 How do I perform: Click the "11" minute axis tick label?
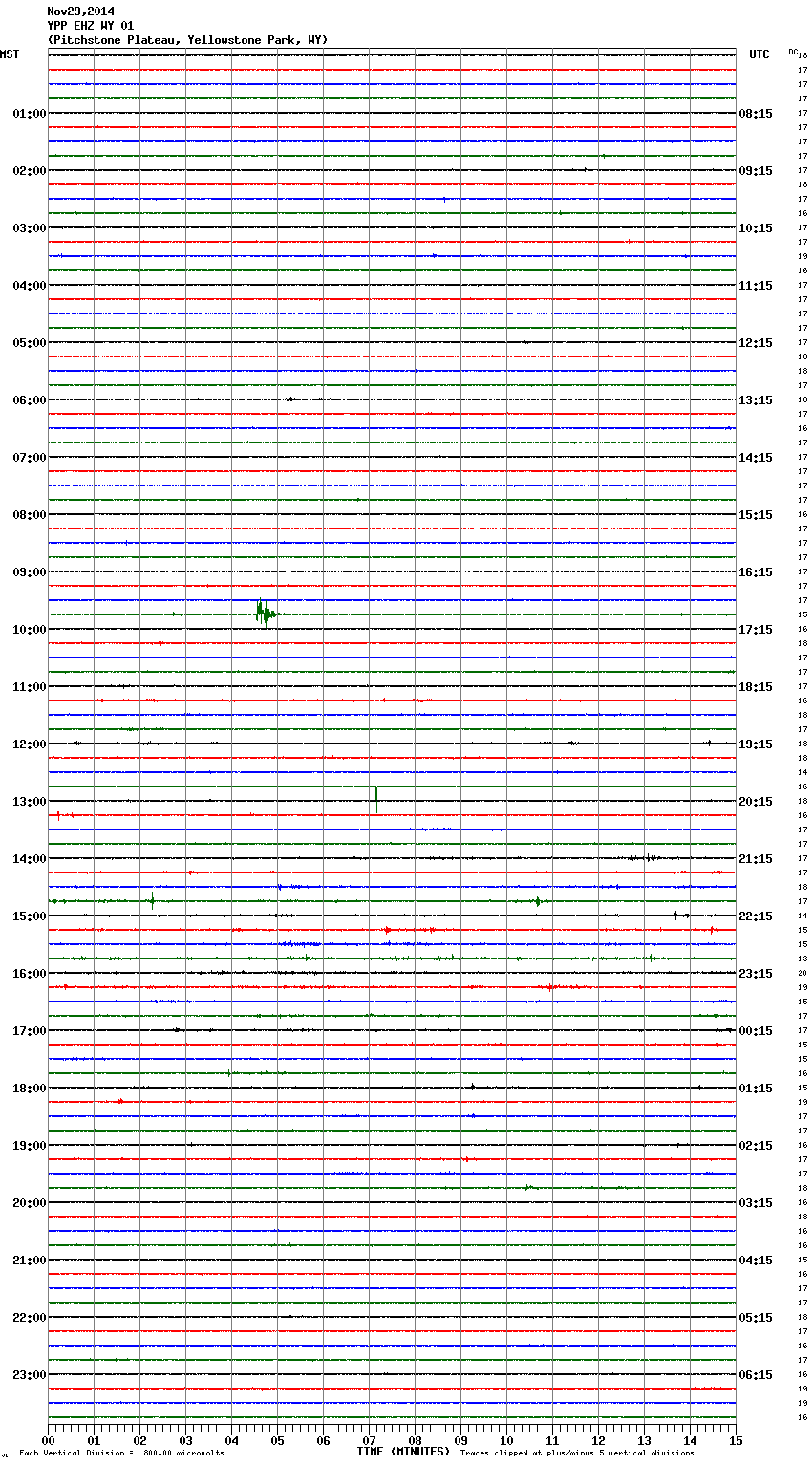point(552,1440)
